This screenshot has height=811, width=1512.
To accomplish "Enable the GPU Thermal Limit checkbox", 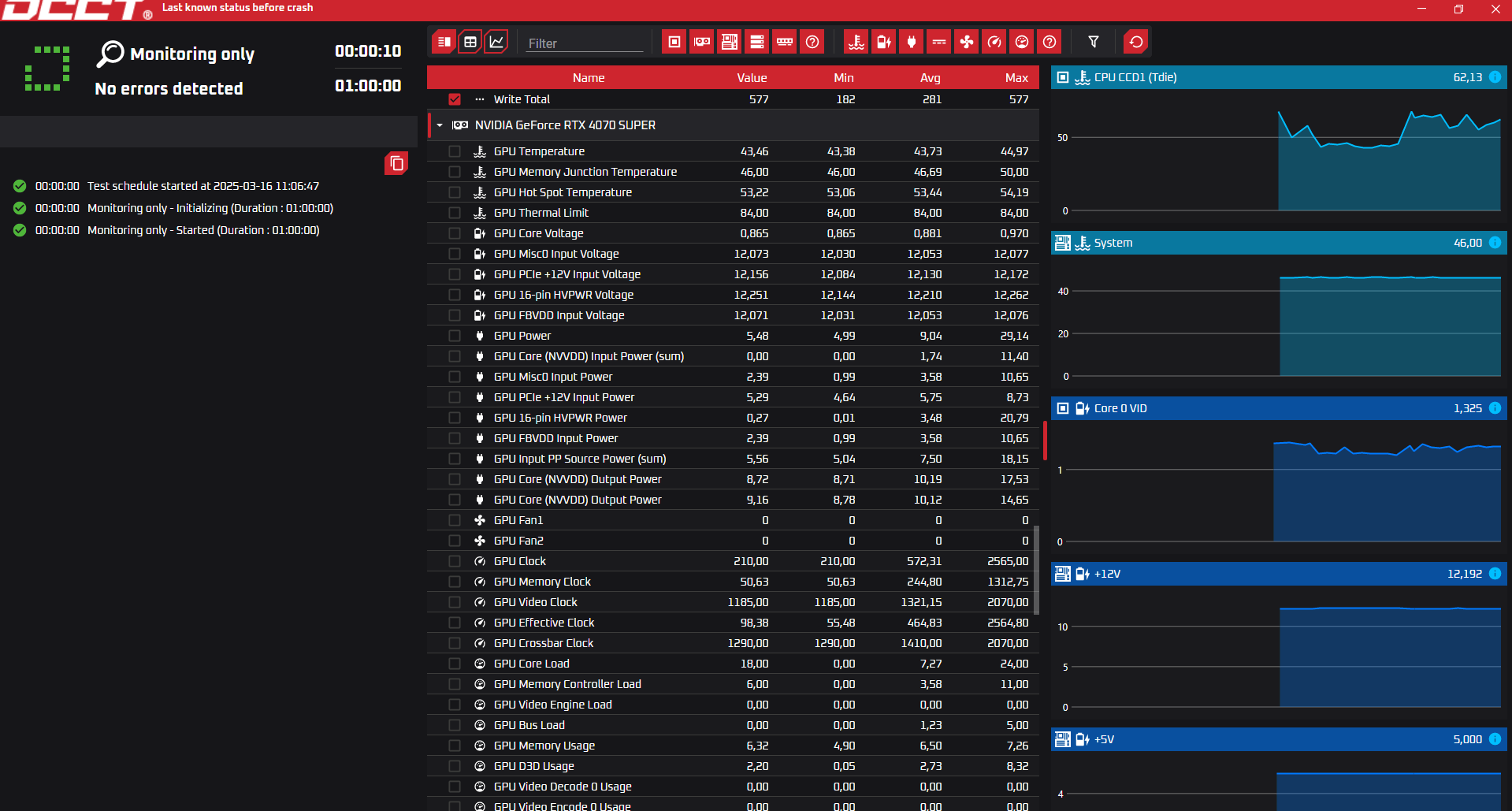I will pyautogui.click(x=455, y=213).
